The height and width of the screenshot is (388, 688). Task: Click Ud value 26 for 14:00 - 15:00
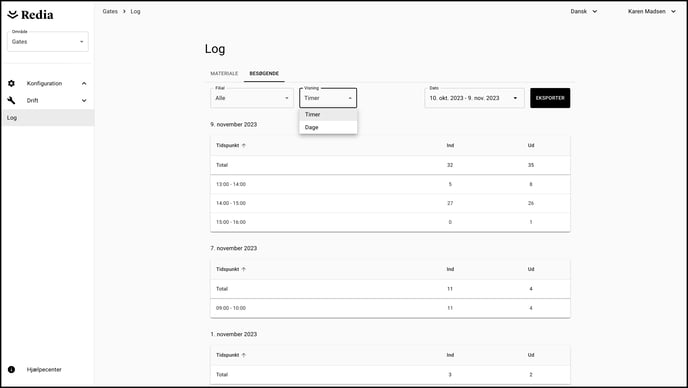coord(531,203)
